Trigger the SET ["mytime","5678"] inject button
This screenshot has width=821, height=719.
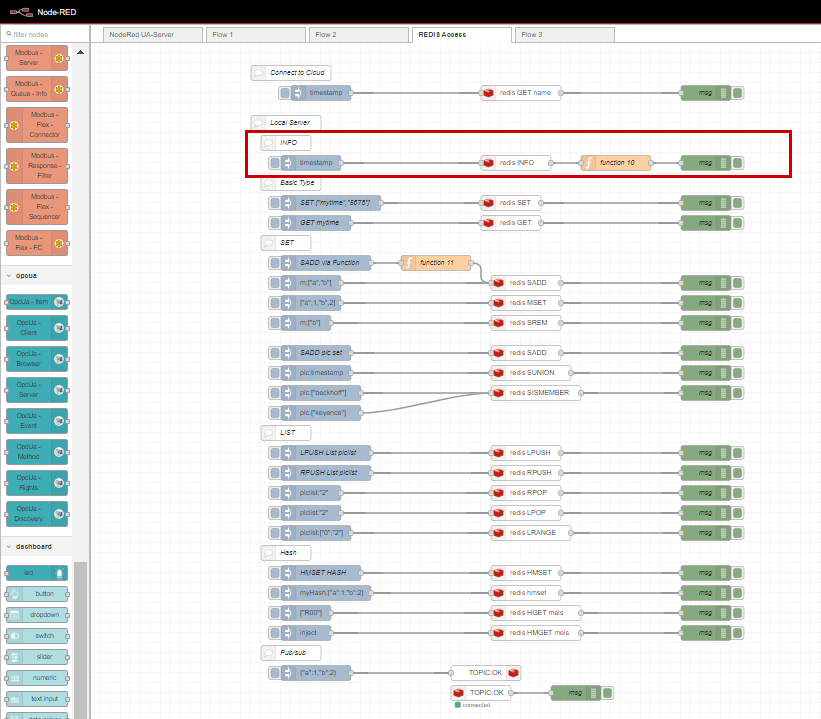point(274,203)
